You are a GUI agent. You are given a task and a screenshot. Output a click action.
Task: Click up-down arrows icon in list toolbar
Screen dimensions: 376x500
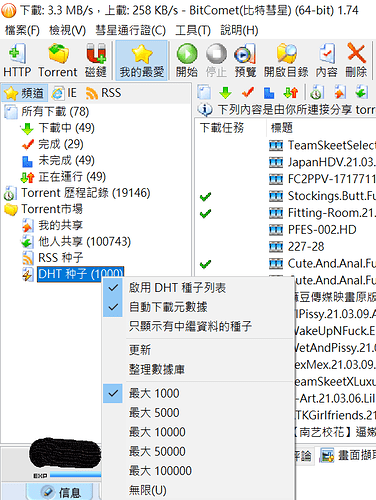pos(290,92)
